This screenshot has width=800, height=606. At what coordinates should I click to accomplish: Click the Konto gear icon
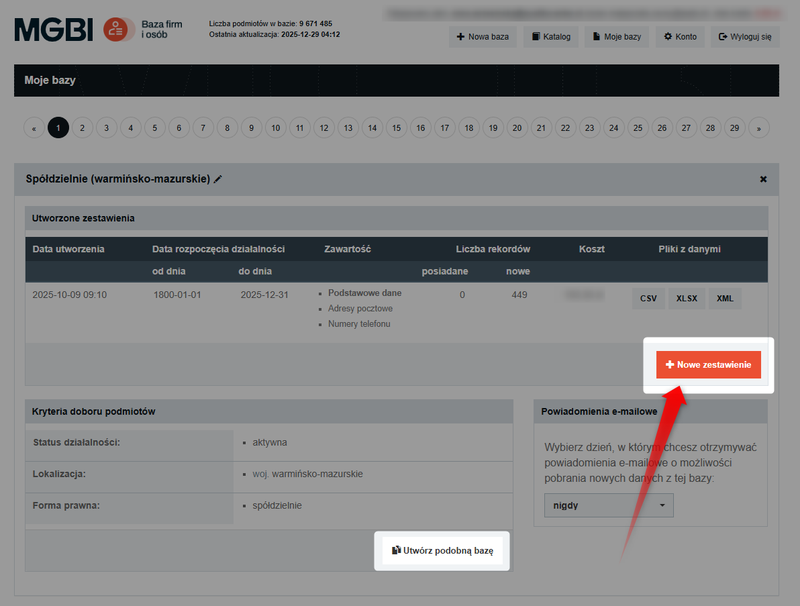pos(668,36)
